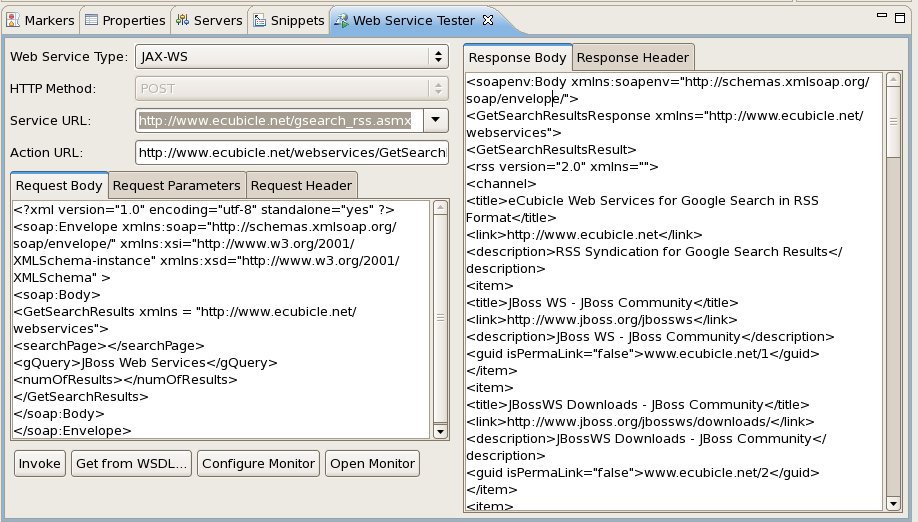The height and width of the screenshot is (522, 918).
Task: Expand the Service URL history dropdown
Action: (x=436, y=120)
